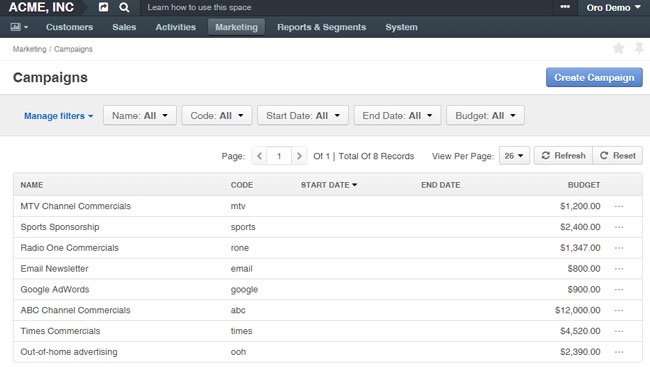Click the $2,400.00 budget cell
The image size is (650, 367).
(x=580, y=227)
